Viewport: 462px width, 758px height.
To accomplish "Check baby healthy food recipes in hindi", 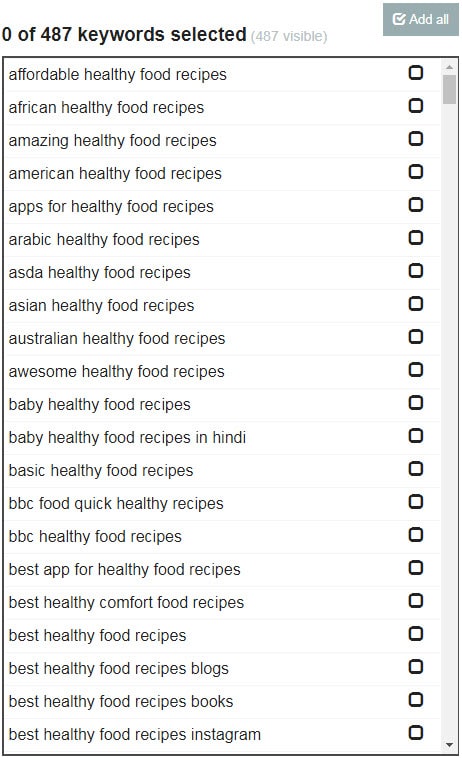I will click(416, 436).
